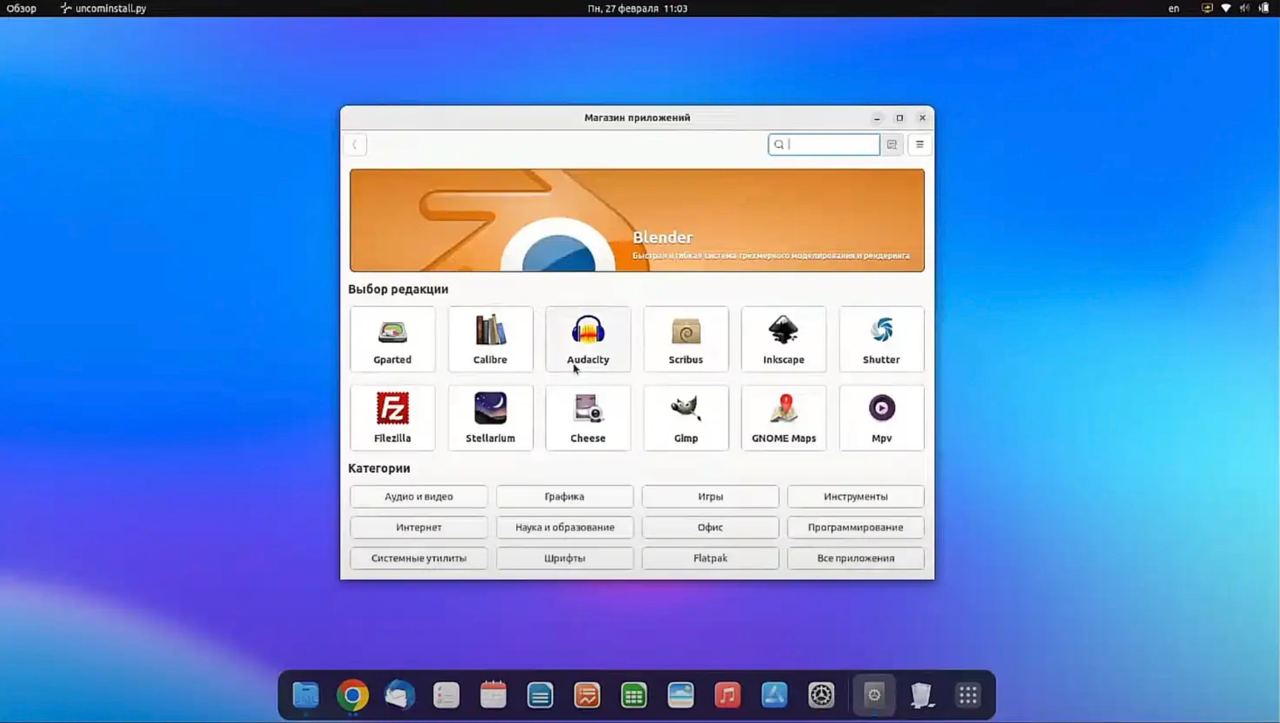Click the back arrow in the store header
The image size is (1280, 723).
(355, 144)
